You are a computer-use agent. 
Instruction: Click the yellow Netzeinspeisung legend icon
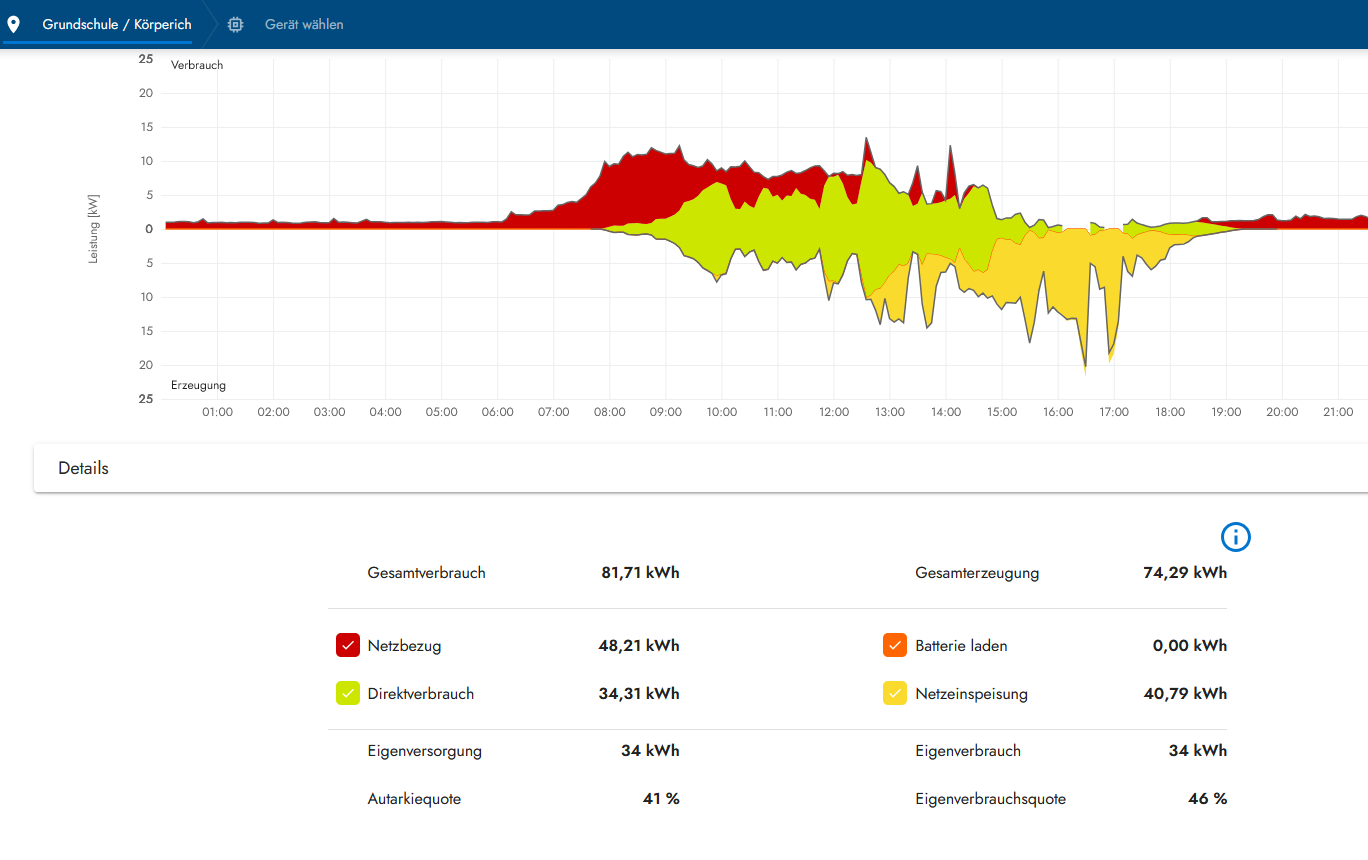[x=894, y=693]
